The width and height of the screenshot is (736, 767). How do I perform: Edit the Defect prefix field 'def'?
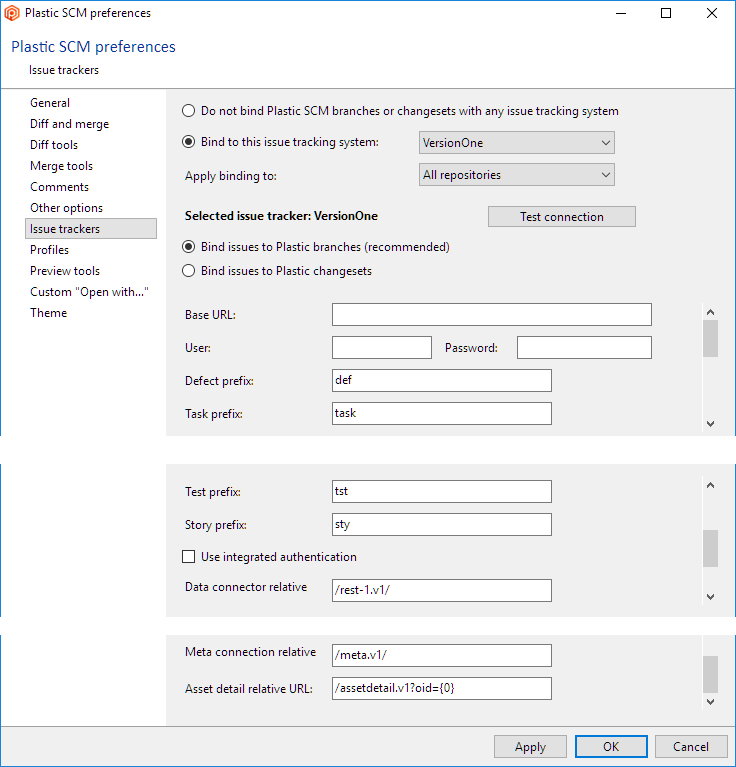click(442, 381)
